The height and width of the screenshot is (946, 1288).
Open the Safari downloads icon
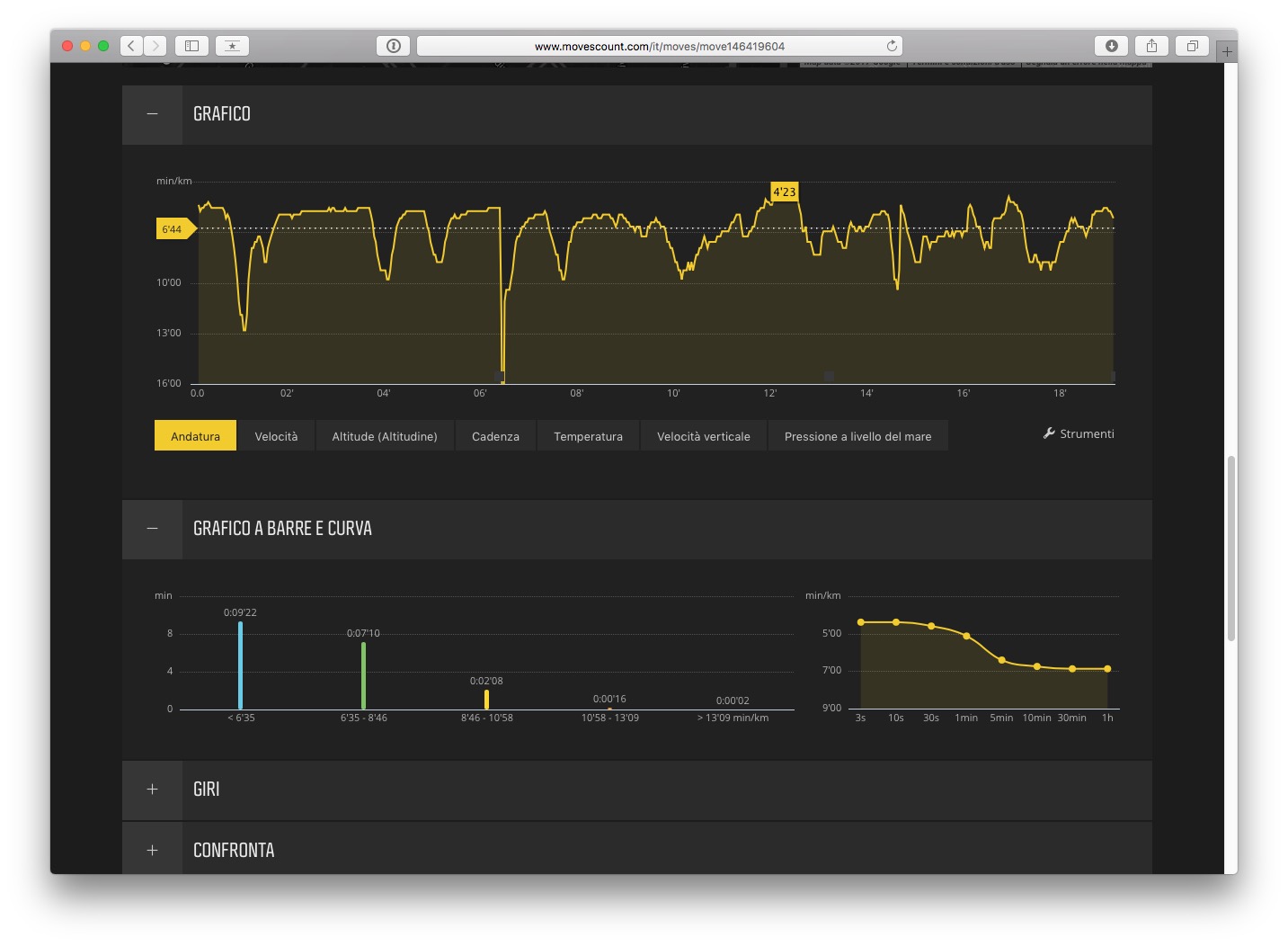click(x=1111, y=46)
